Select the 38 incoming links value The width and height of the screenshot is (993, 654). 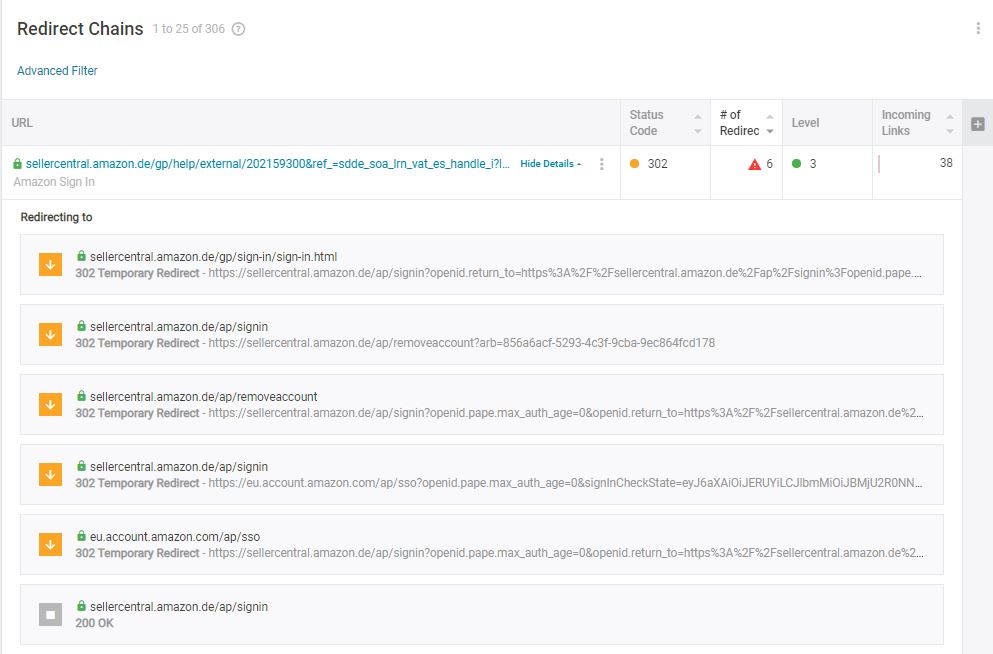point(946,163)
